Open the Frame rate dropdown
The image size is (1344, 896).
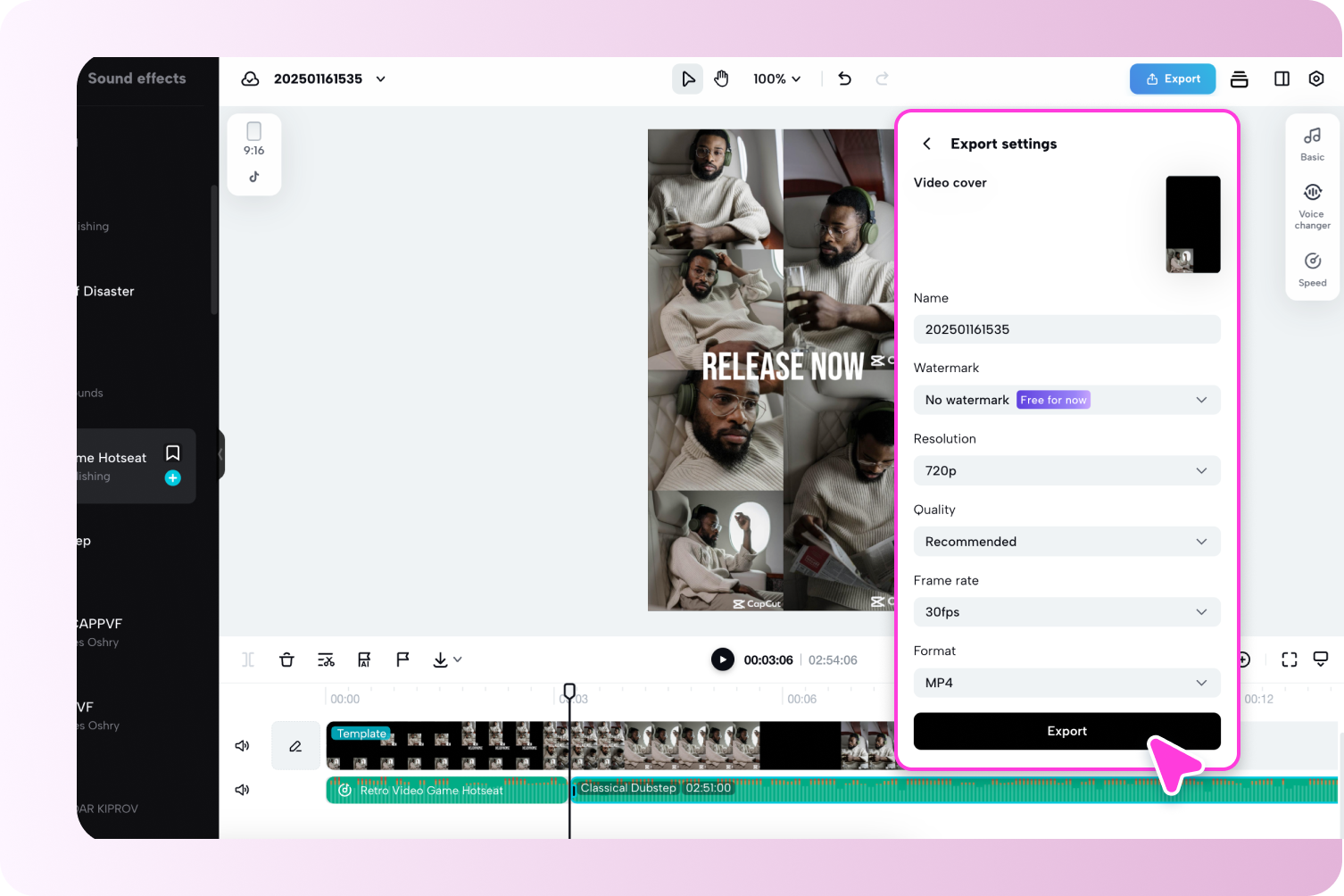(x=1066, y=612)
